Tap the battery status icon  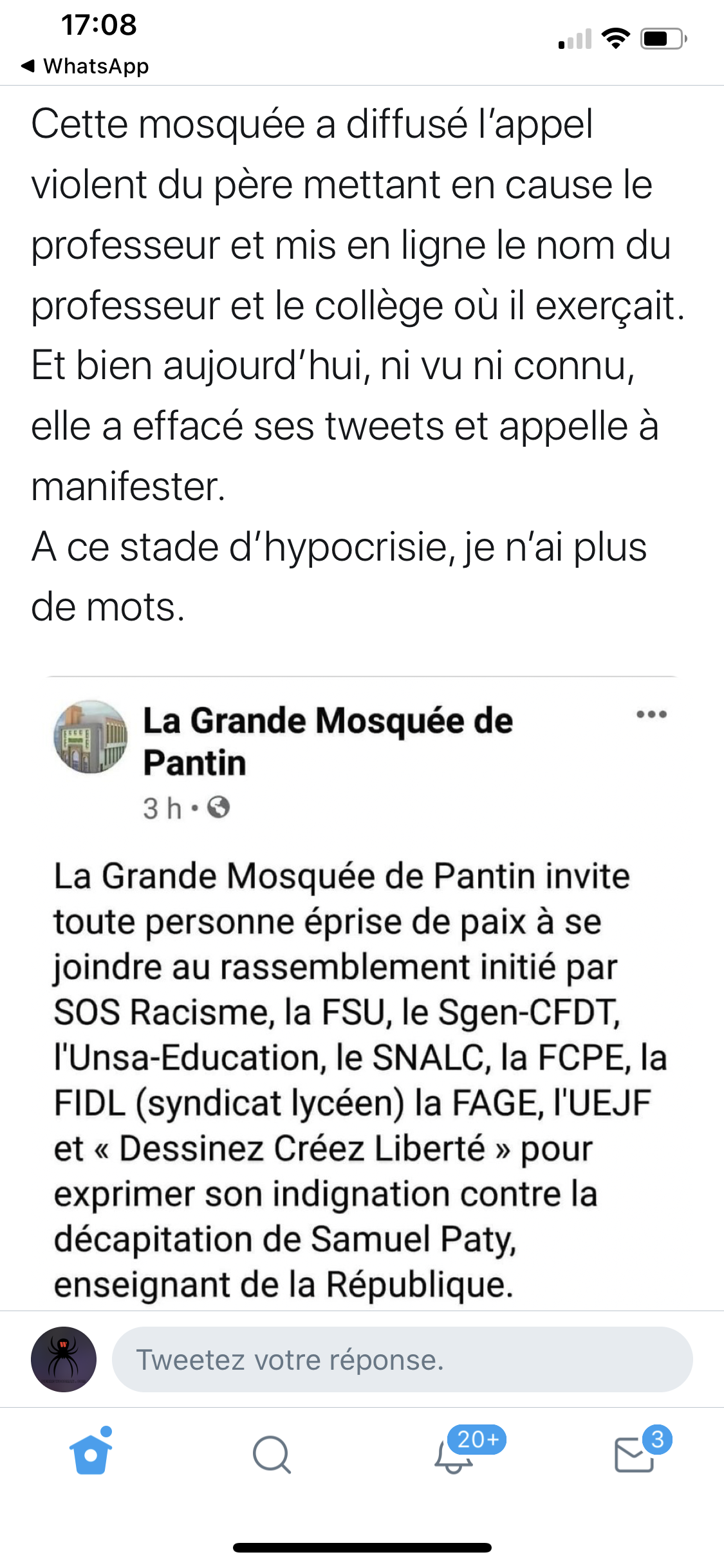[x=664, y=39]
